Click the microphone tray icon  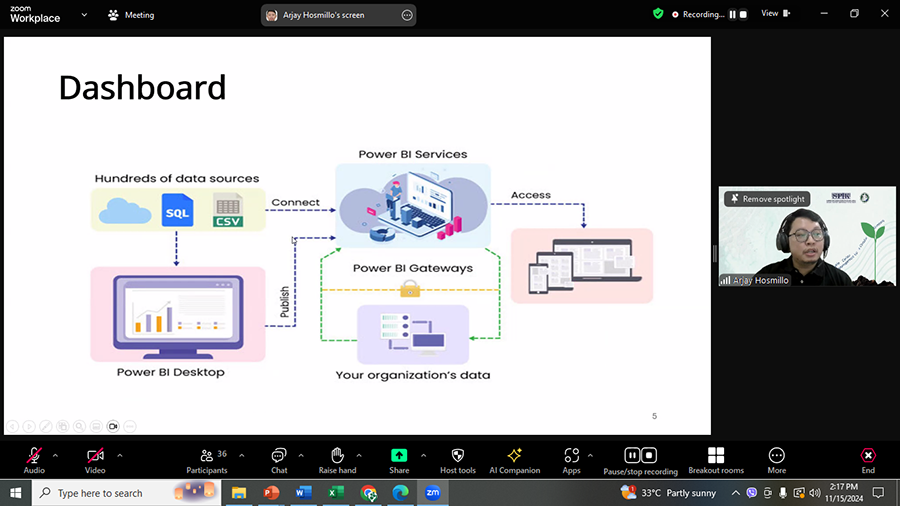tap(783, 493)
